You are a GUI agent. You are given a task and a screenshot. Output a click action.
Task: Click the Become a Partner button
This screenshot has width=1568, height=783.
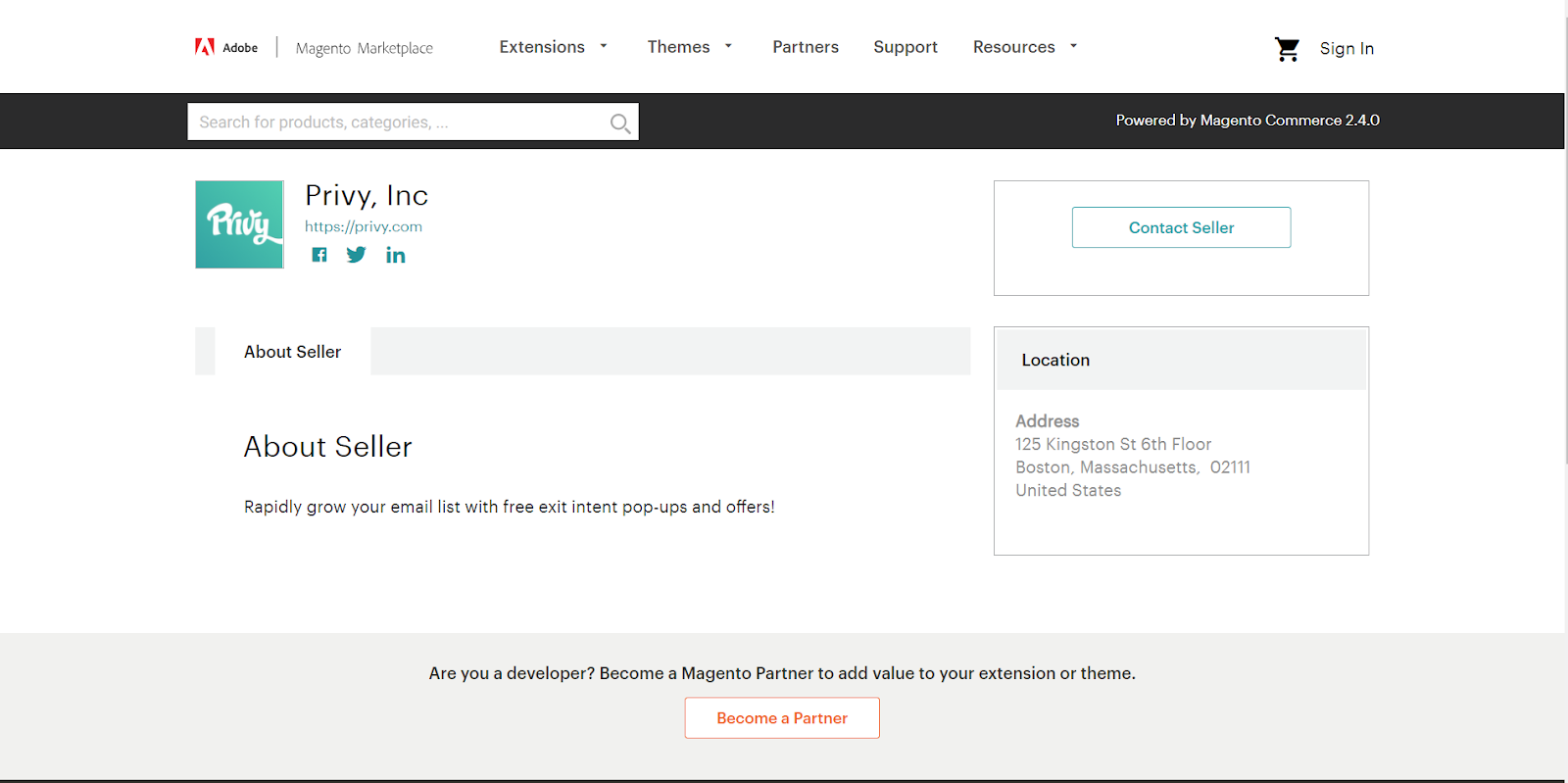pos(782,718)
